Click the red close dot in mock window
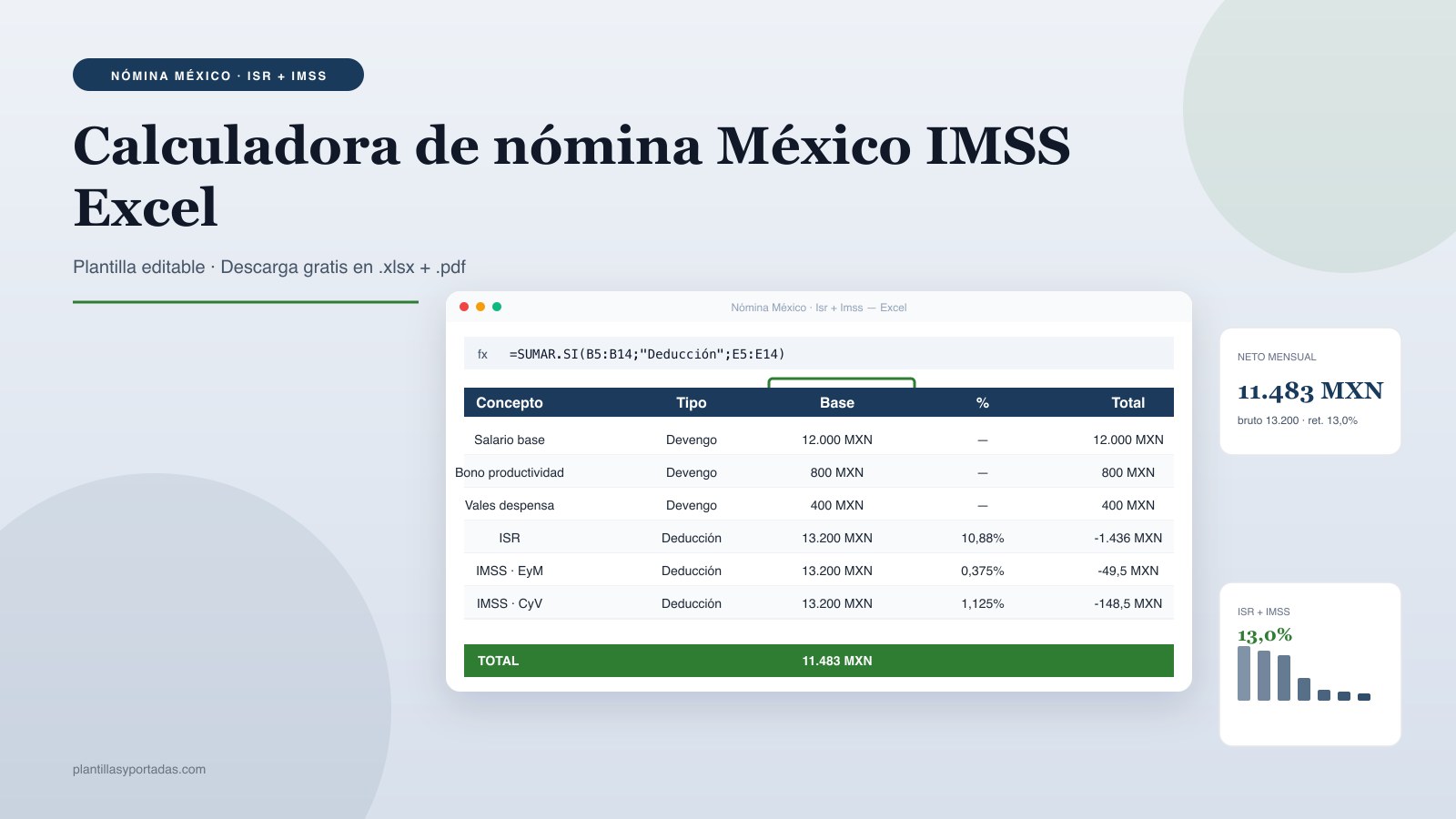 pyautogui.click(x=464, y=307)
